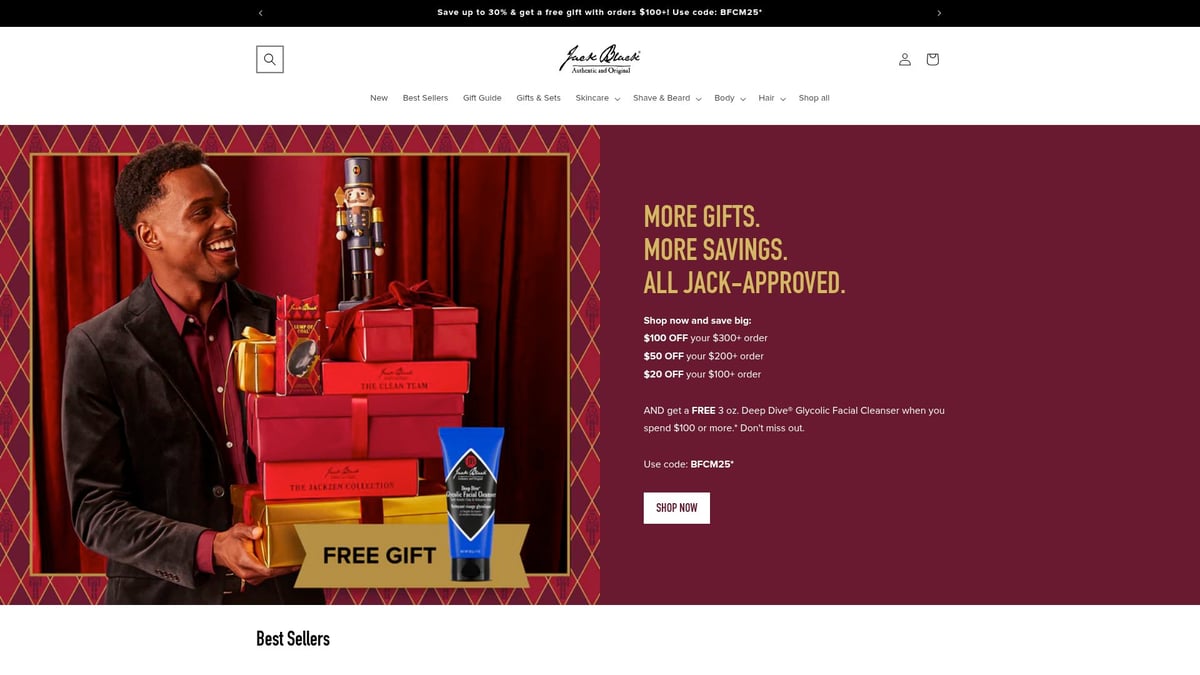
Task: Expand the Hair dropdown menu
Action: [x=772, y=98]
